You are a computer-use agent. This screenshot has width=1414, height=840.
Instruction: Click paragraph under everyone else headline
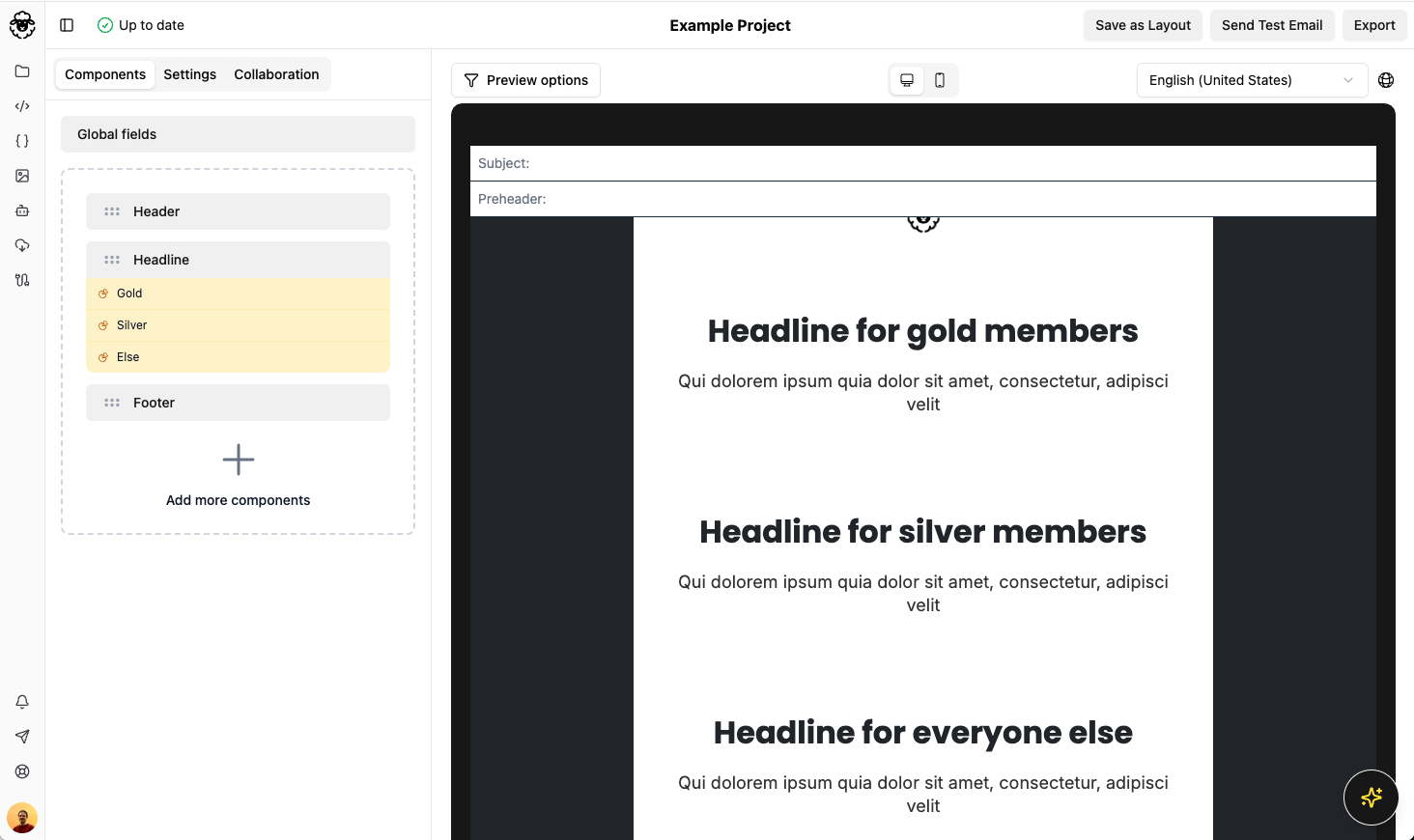923,795
